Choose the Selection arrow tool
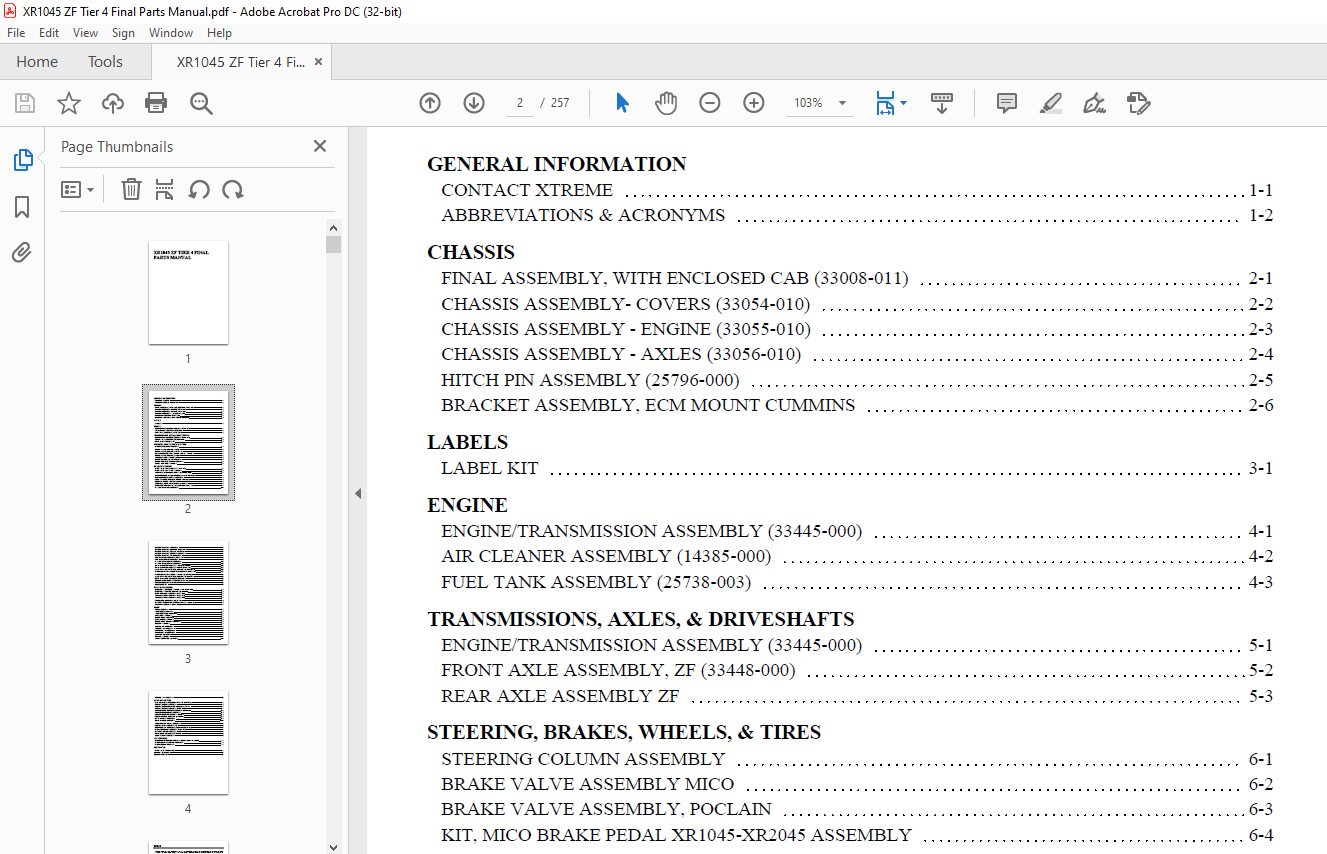This screenshot has width=1327, height=854. pyautogui.click(x=622, y=103)
